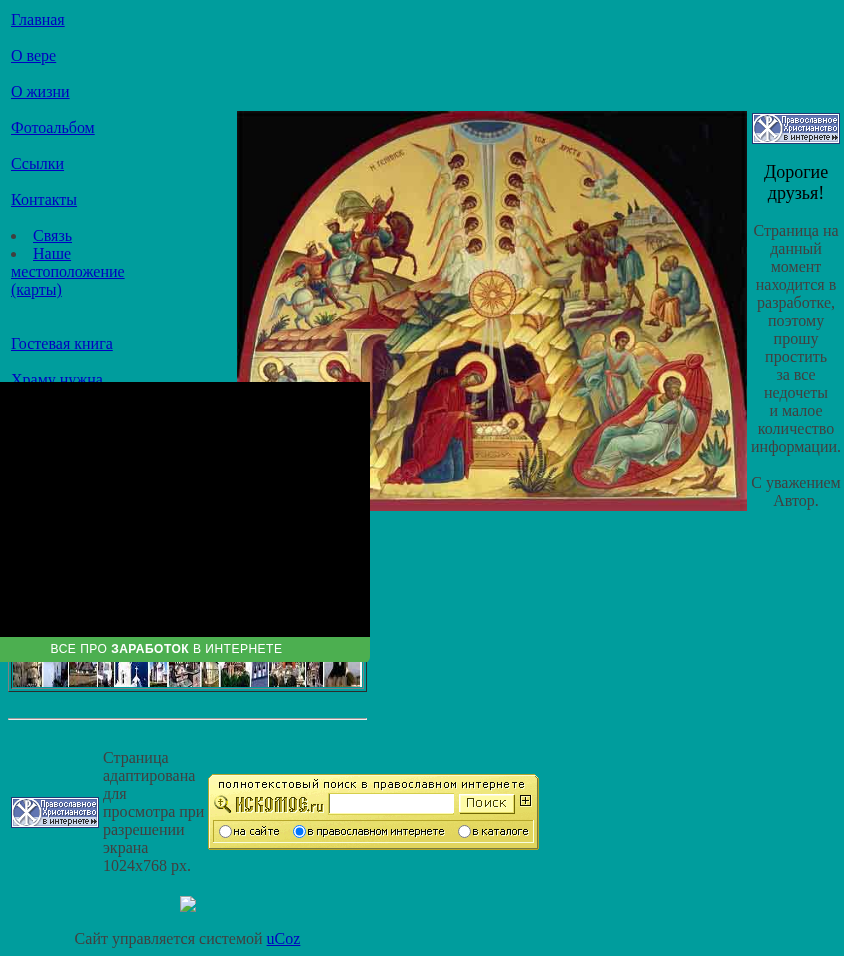Open Наше местоположение (карты) link
Viewport: 844px width, 956px height.
click(67, 272)
